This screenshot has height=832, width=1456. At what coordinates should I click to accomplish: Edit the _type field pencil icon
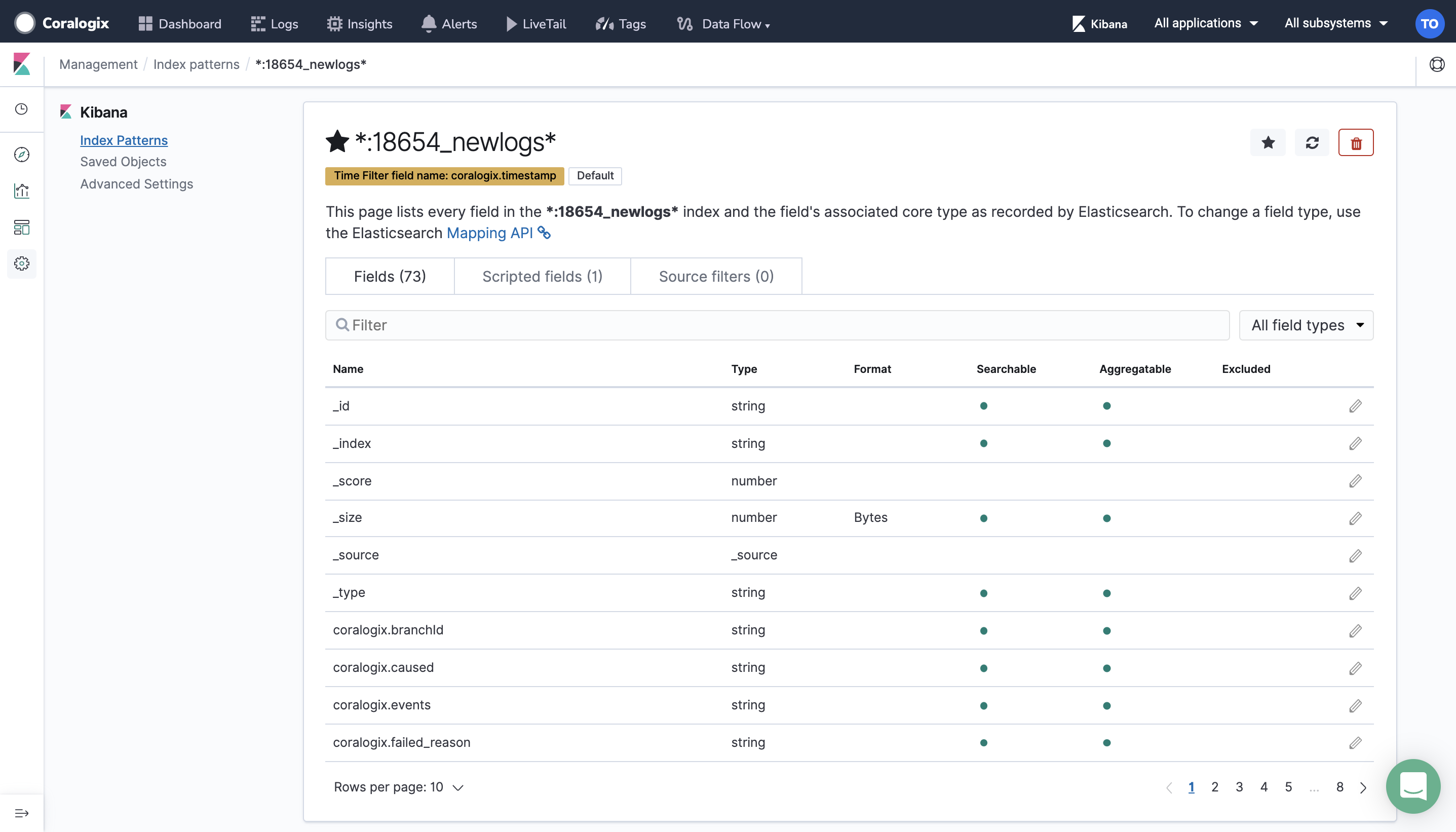pyautogui.click(x=1356, y=593)
